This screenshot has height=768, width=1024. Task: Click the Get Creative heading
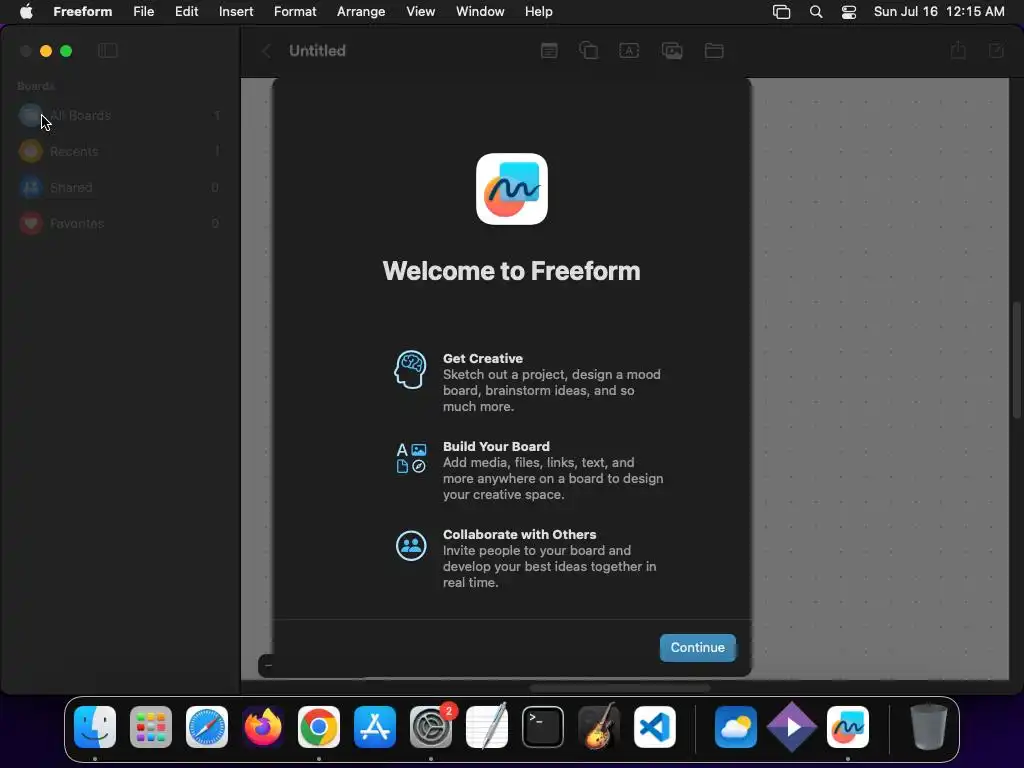[x=483, y=359]
